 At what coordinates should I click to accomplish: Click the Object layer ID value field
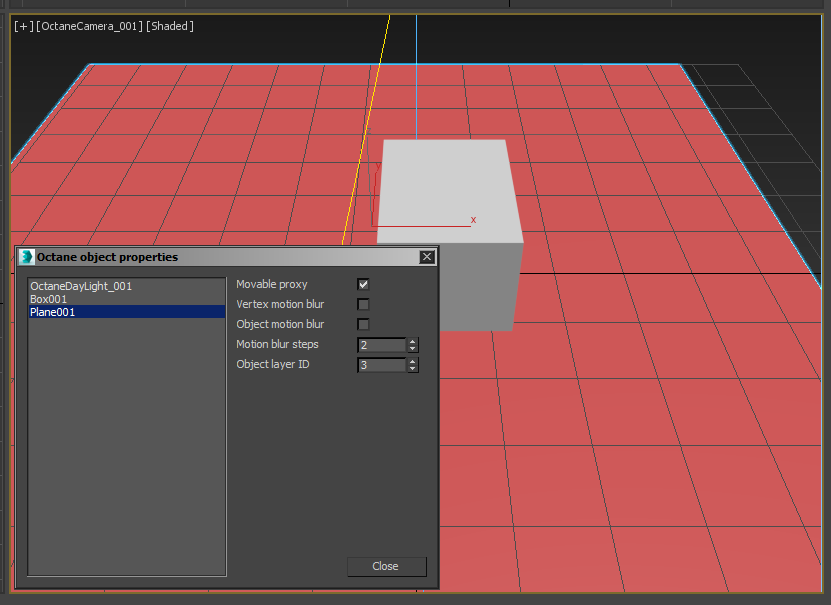point(382,365)
